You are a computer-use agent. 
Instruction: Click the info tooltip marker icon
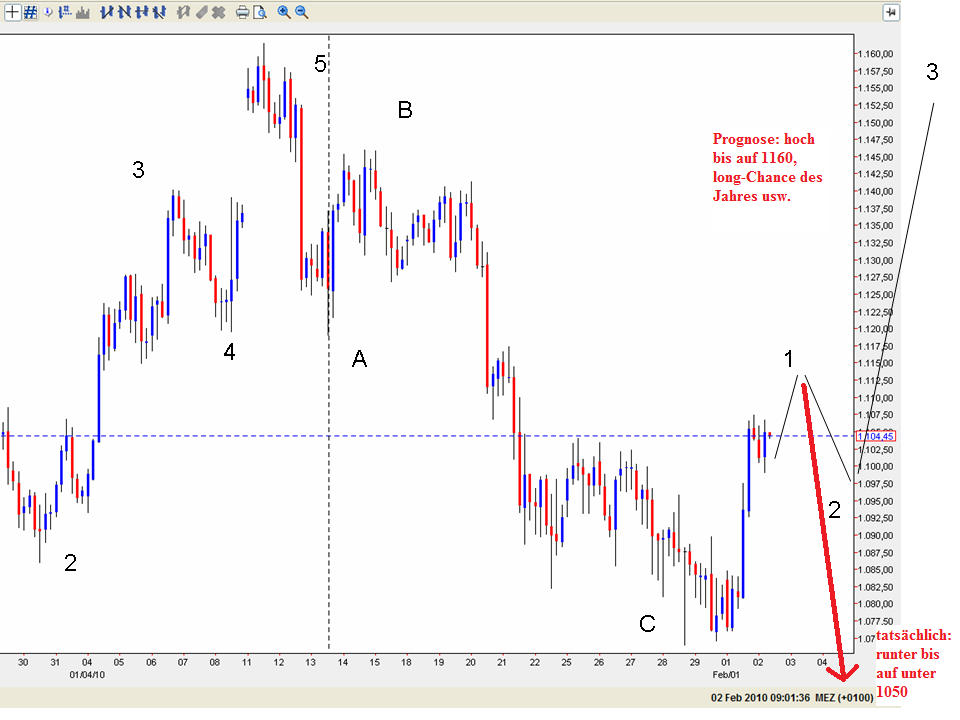[x=48, y=12]
